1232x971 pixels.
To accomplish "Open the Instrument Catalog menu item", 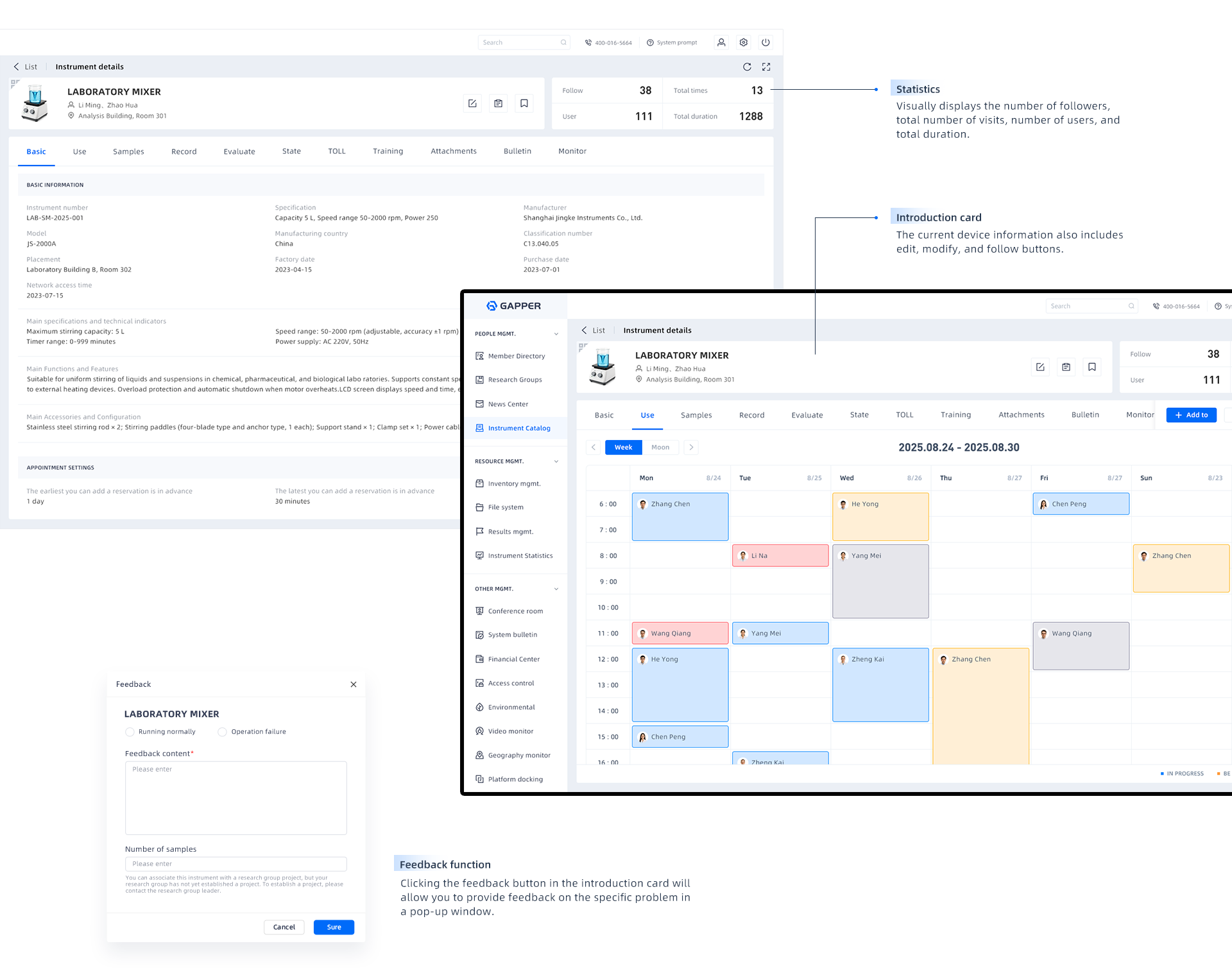I will pos(518,428).
